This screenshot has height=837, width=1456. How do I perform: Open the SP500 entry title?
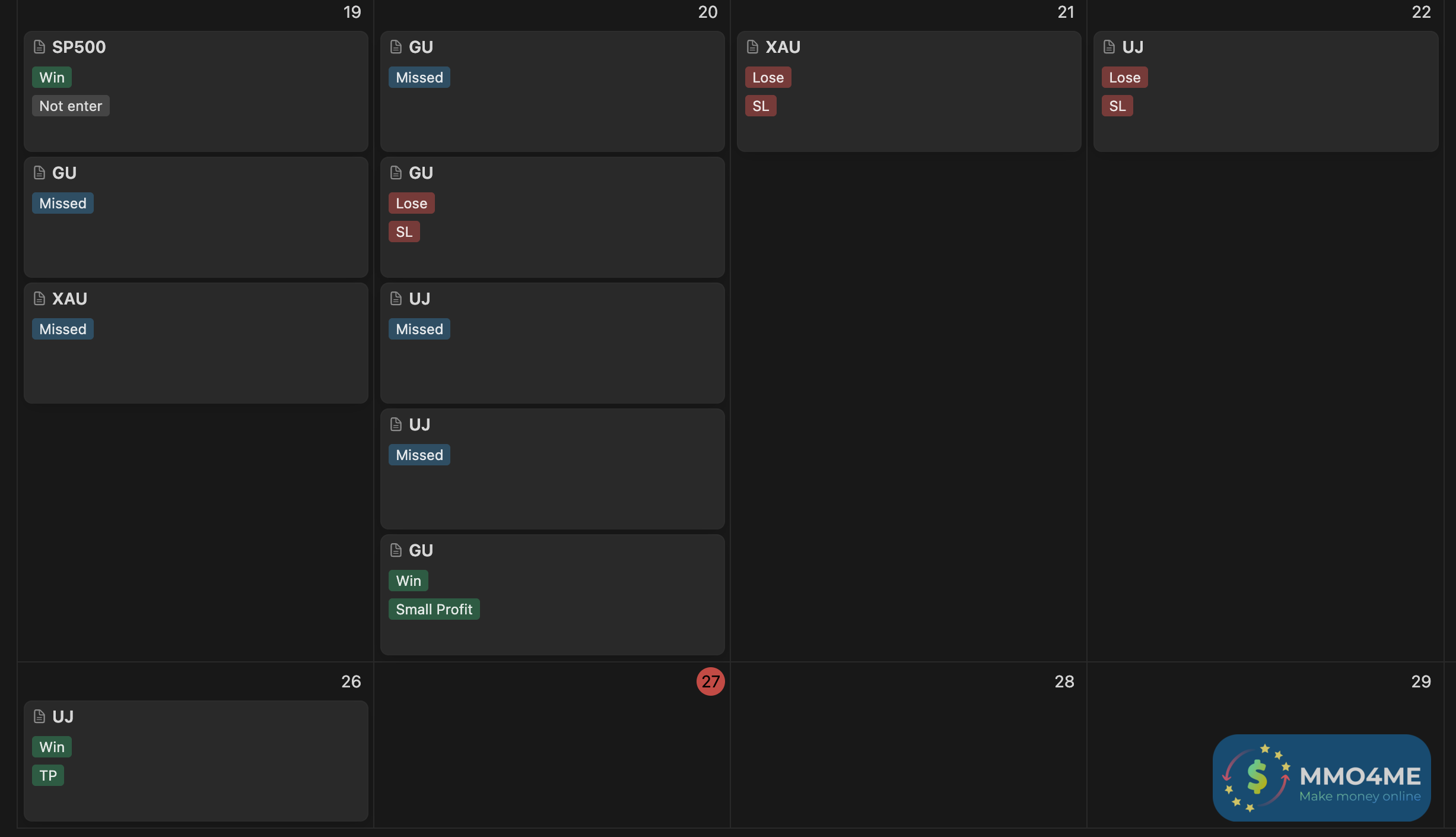79,47
